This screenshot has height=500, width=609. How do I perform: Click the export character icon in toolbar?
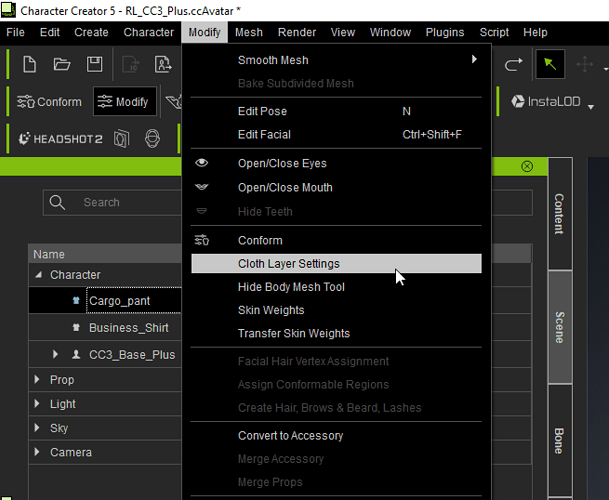coord(163,64)
